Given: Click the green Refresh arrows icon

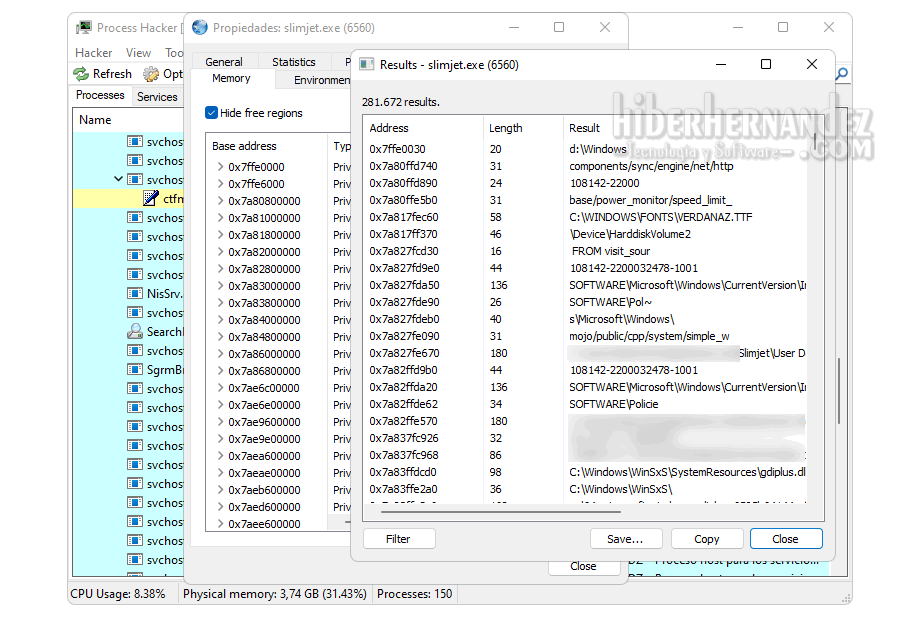Looking at the screenshot, I should click(81, 74).
